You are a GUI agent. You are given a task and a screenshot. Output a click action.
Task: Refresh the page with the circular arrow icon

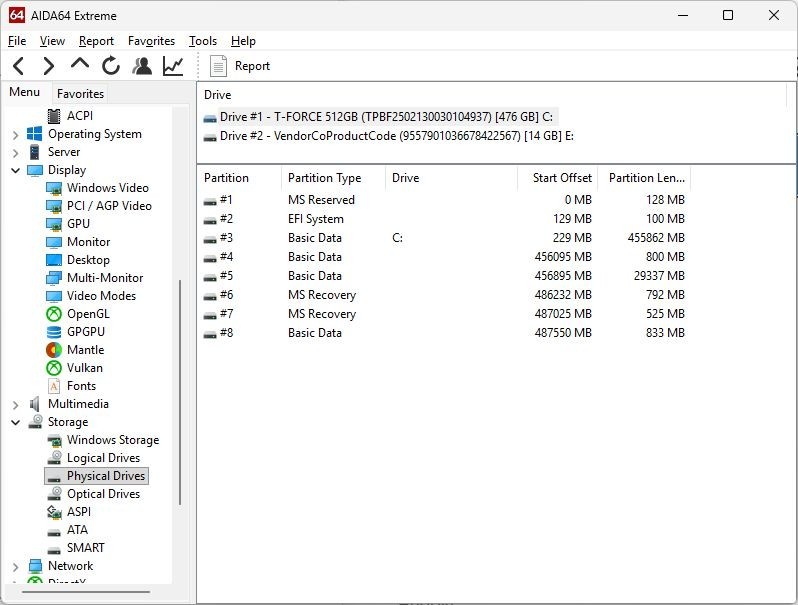[x=111, y=66]
